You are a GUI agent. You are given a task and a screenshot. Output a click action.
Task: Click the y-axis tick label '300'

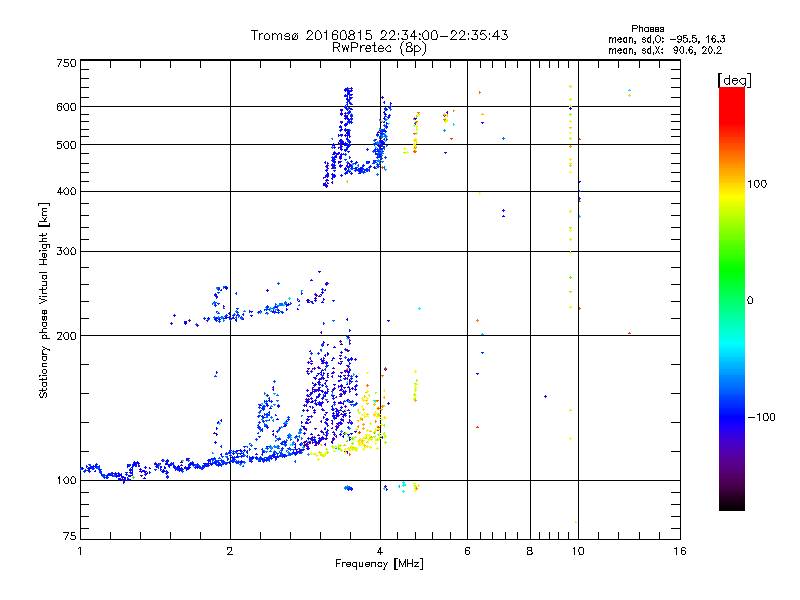pyautogui.click(x=66, y=251)
